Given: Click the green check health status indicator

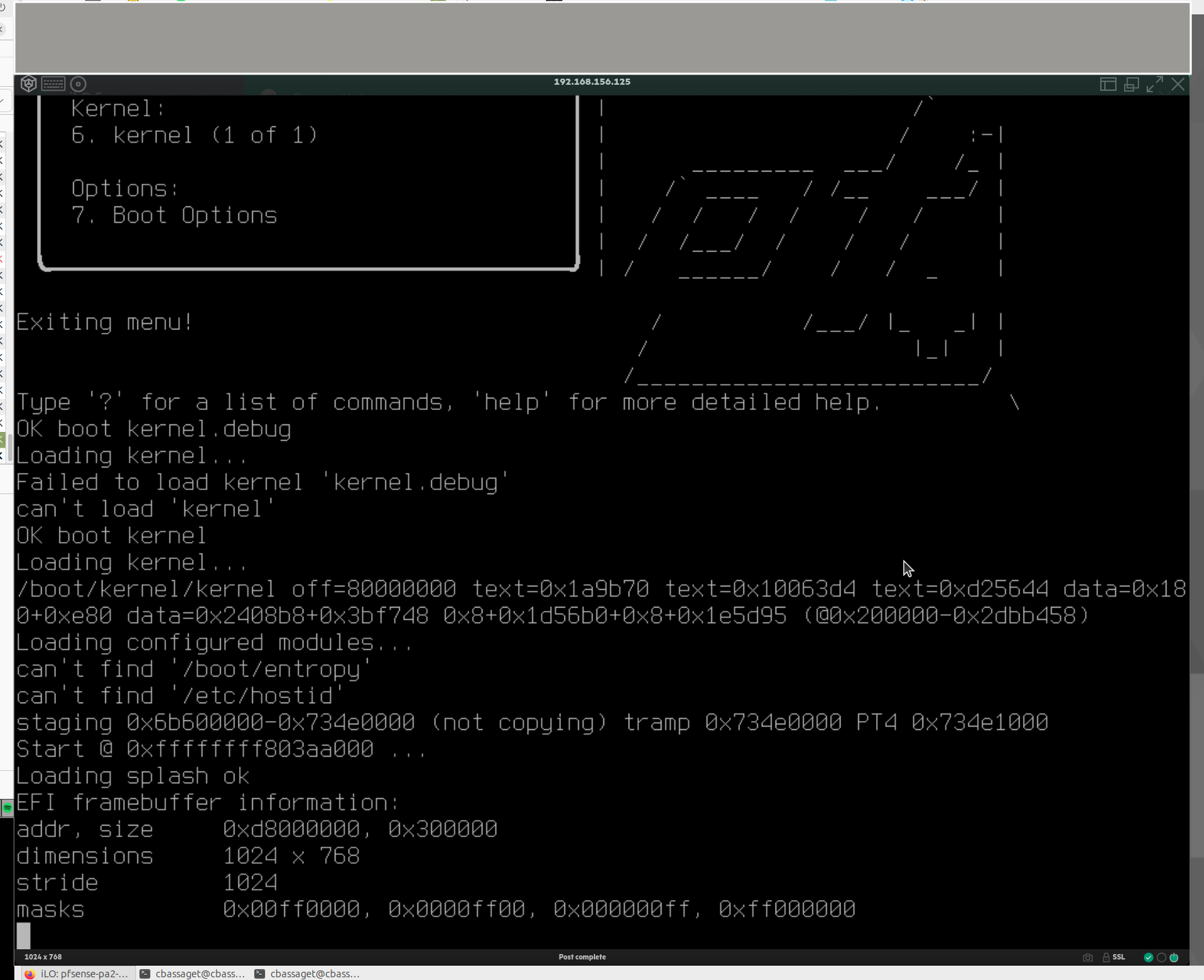Looking at the screenshot, I should [1149, 957].
